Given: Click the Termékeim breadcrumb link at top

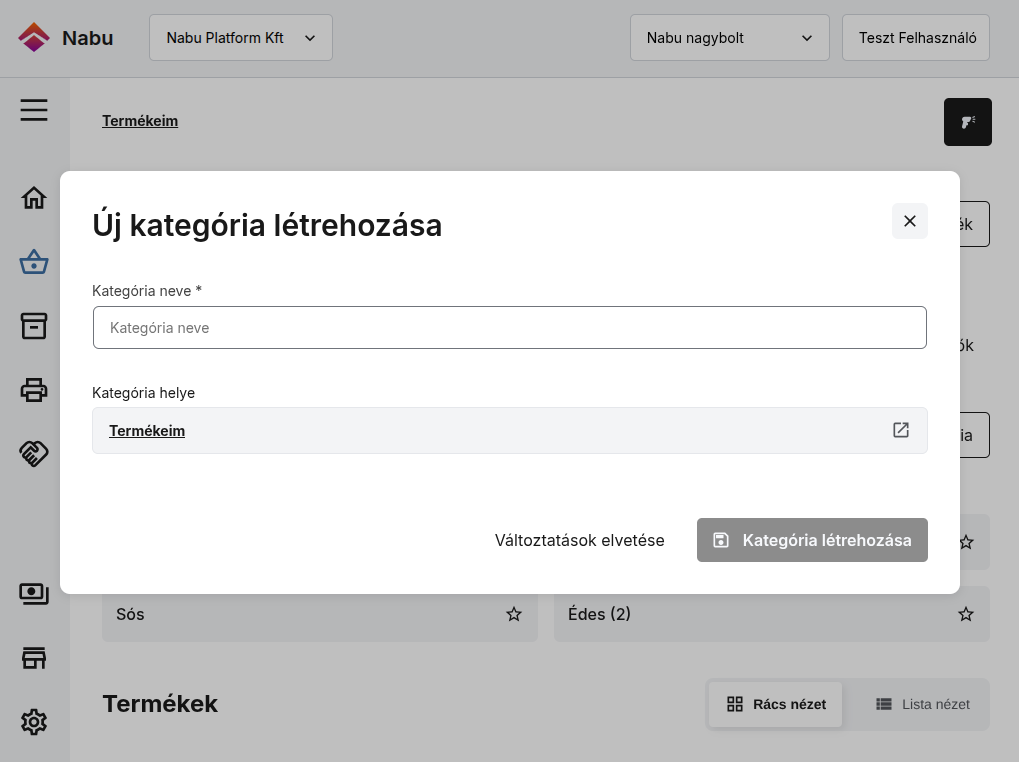Looking at the screenshot, I should [140, 121].
